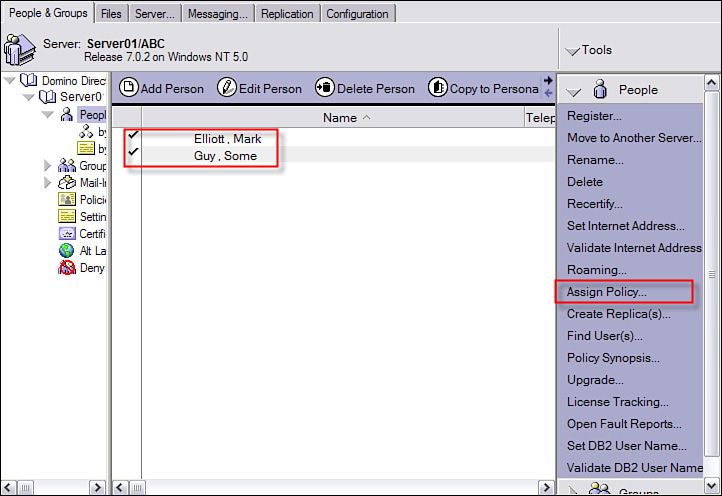Screen dimensions: 722x496
Task: Select Recertify... in the tools list
Action: click(x=595, y=204)
